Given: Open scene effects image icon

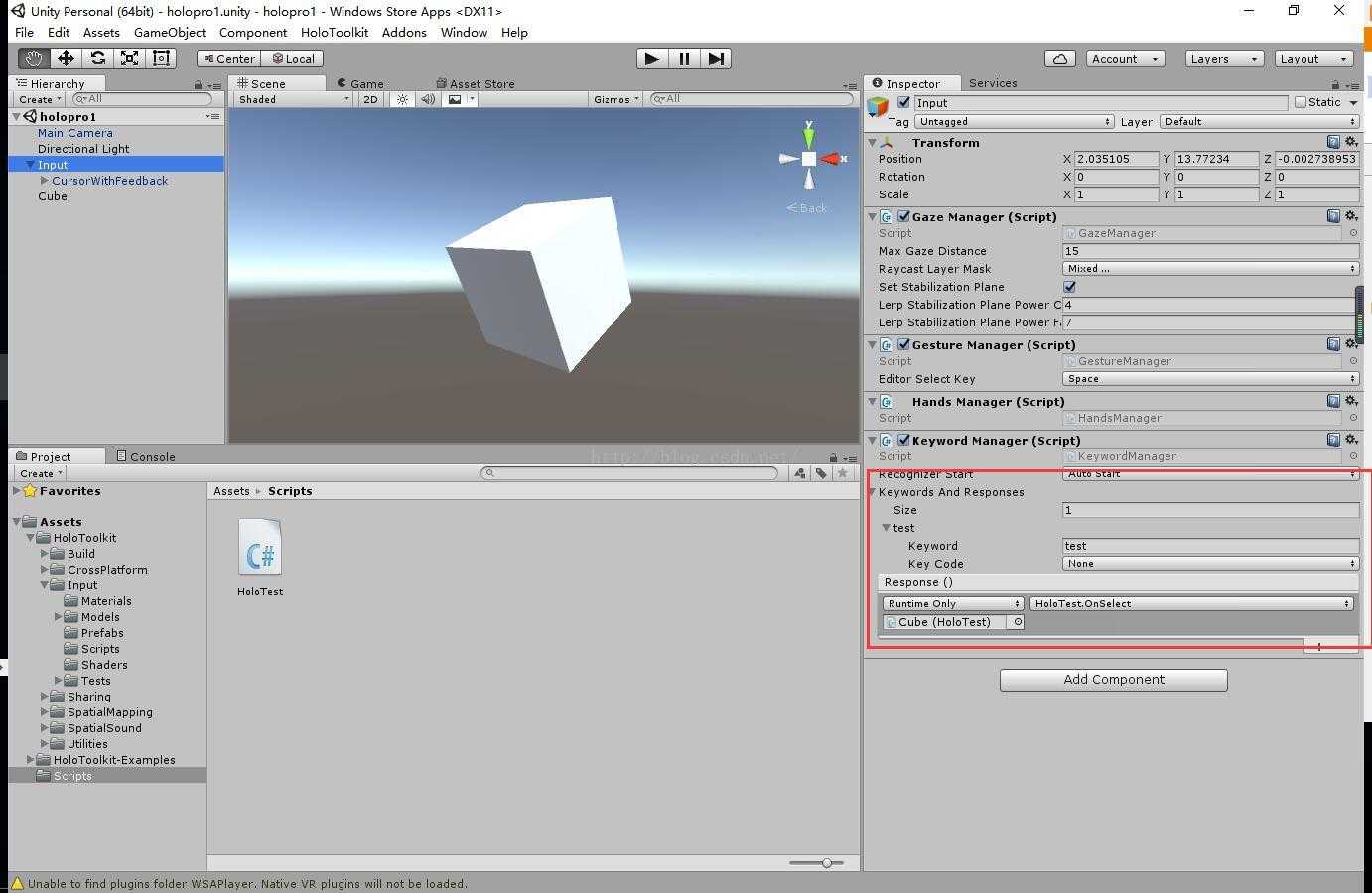Looking at the screenshot, I should pyautogui.click(x=455, y=99).
